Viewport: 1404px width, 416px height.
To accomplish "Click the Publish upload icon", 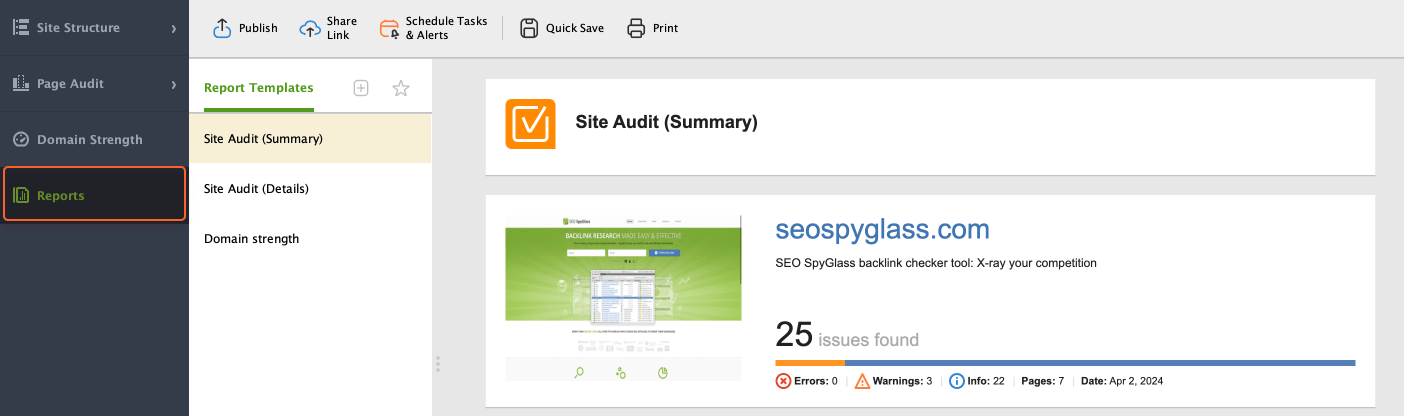I will pyautogui.click(x=222, y=28).
